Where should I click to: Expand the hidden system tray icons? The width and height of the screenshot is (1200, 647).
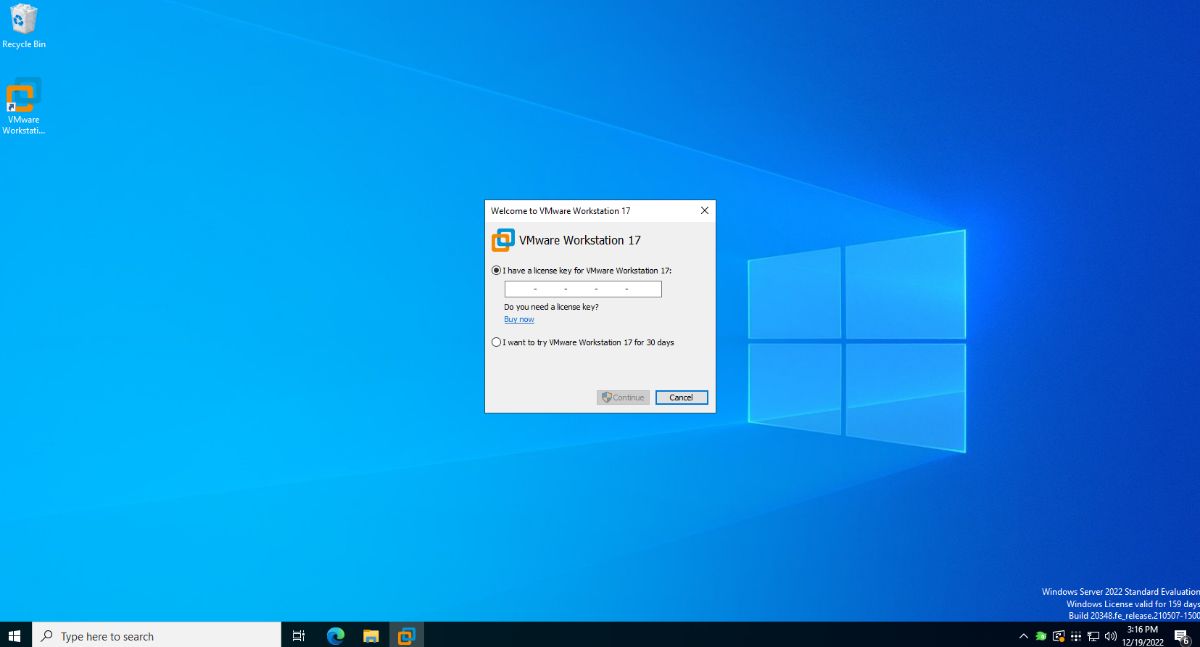click(x=1023, y=636)
